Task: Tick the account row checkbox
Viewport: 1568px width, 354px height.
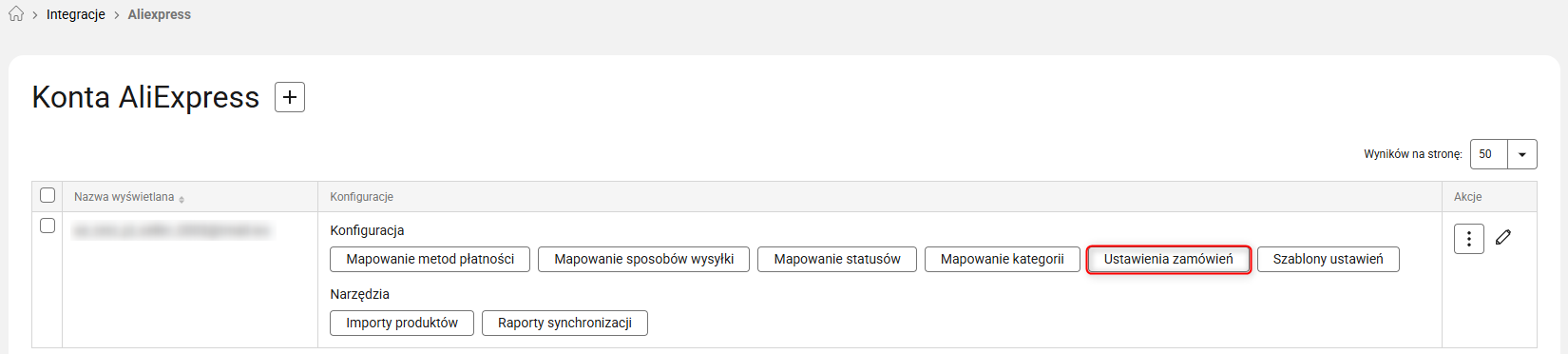Action: tap(48, 226)
